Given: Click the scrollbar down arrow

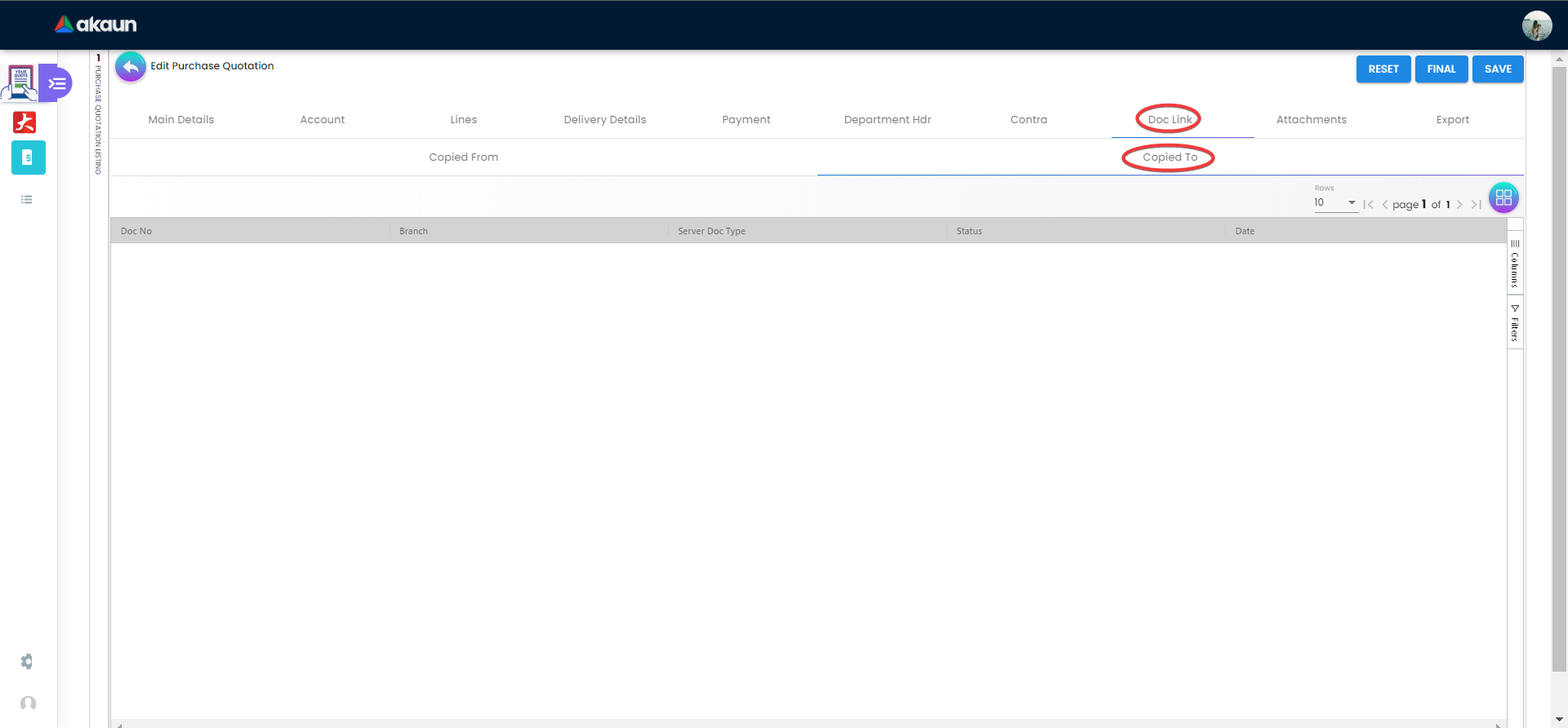Looking at the screenshot, I should tap(1559, 720).
